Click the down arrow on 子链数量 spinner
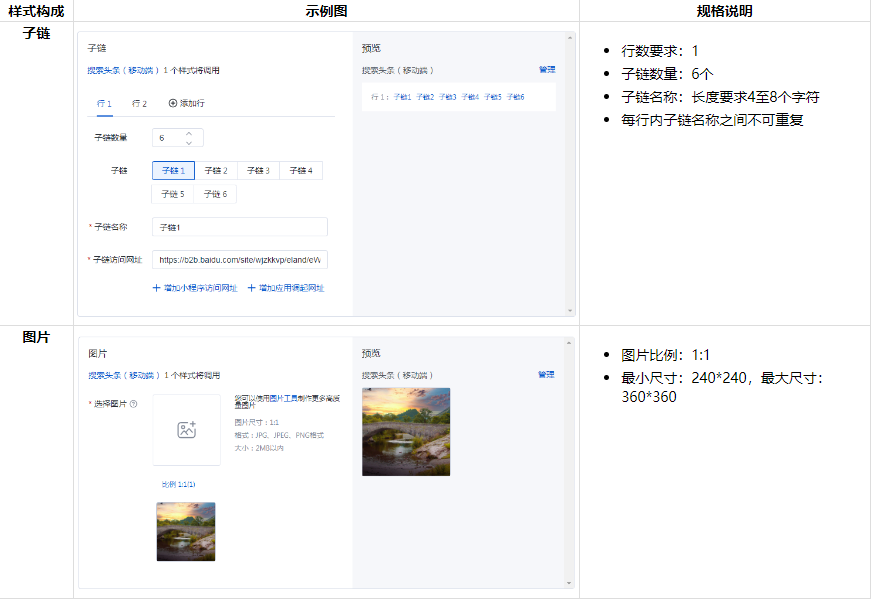Screen dimensions: 872x600 (x=188, y=144)
